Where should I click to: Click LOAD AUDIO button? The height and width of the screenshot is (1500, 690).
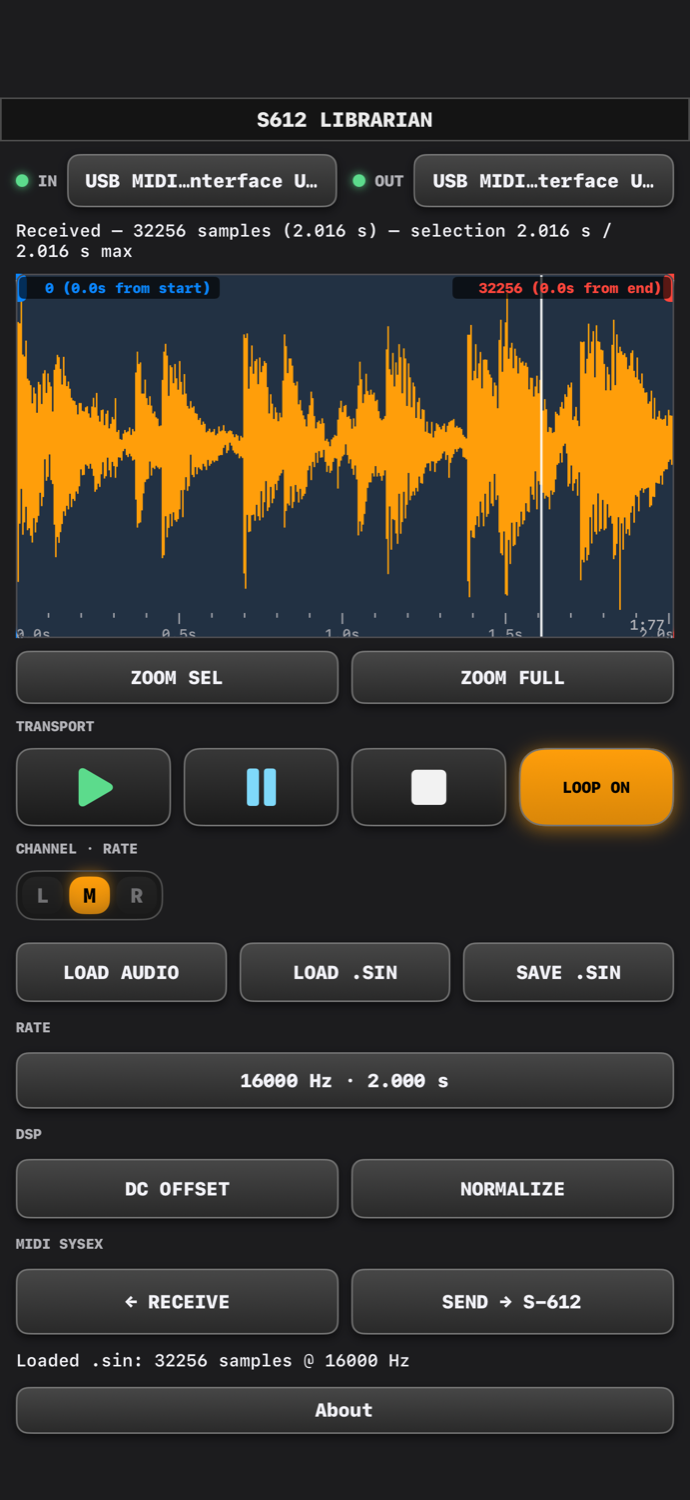[x=121, y=972]
